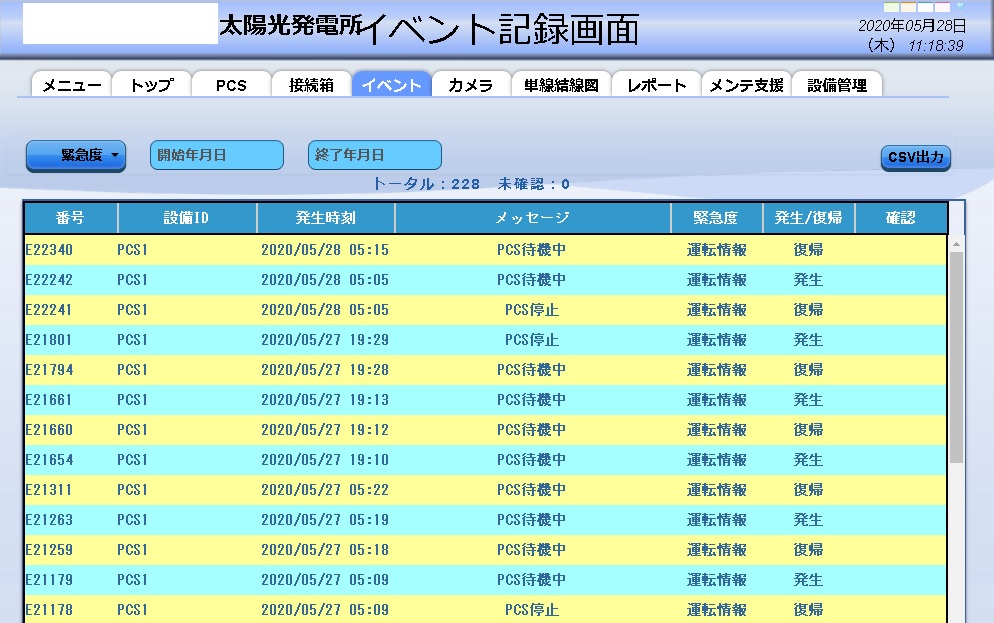Open the 接続箱 tab
This screenshot has height=623, width=994.
click(x=311, y=85)
